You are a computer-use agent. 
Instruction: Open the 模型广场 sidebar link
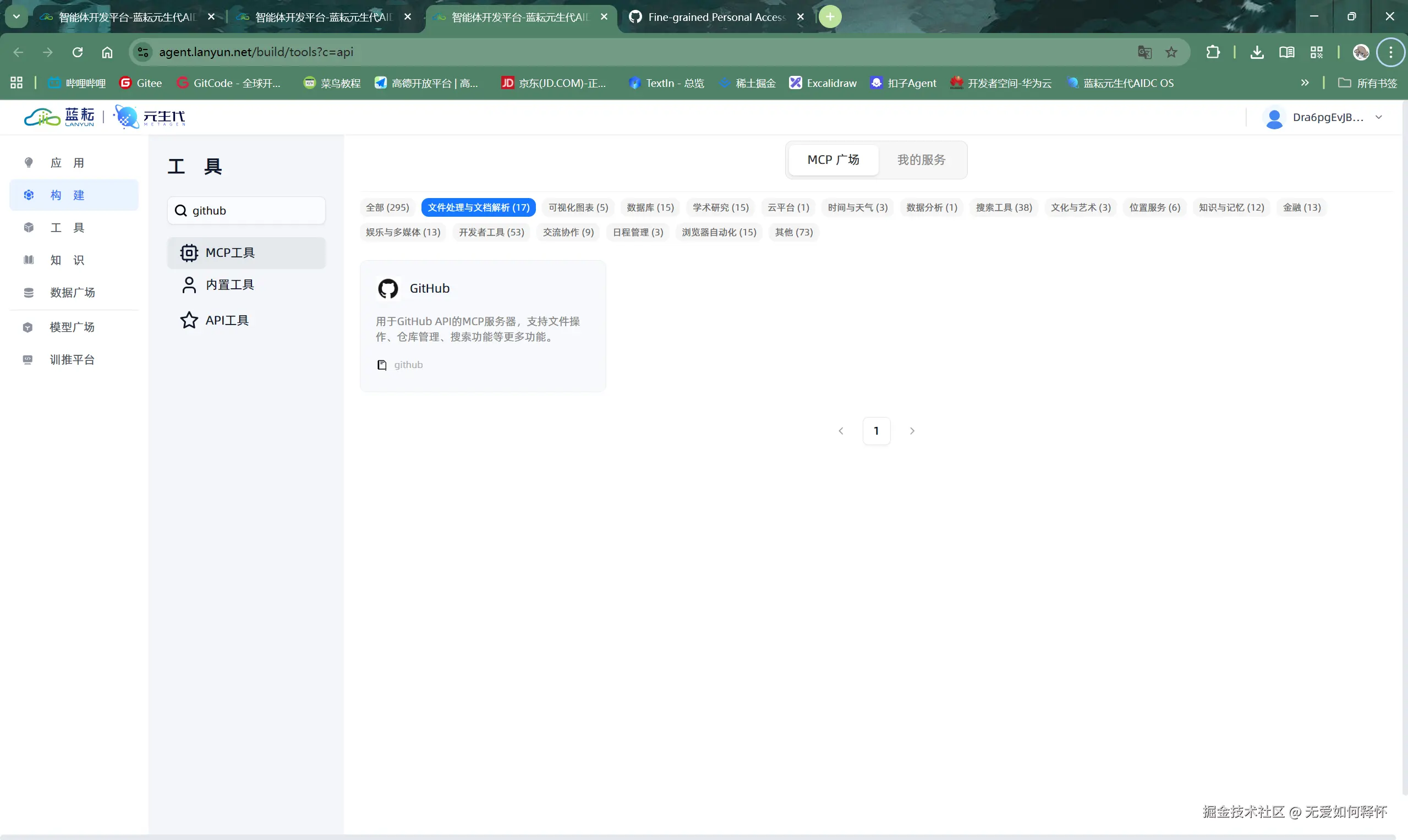(x=72, y=327)
